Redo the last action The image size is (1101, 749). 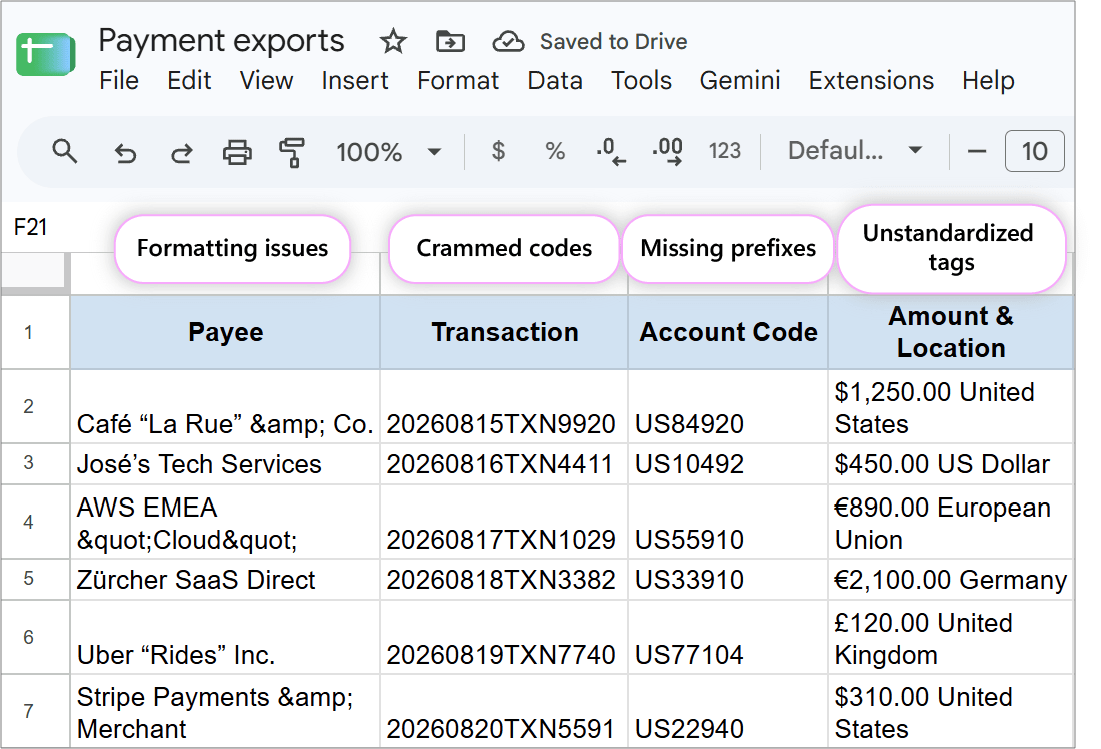coord(181,152)
